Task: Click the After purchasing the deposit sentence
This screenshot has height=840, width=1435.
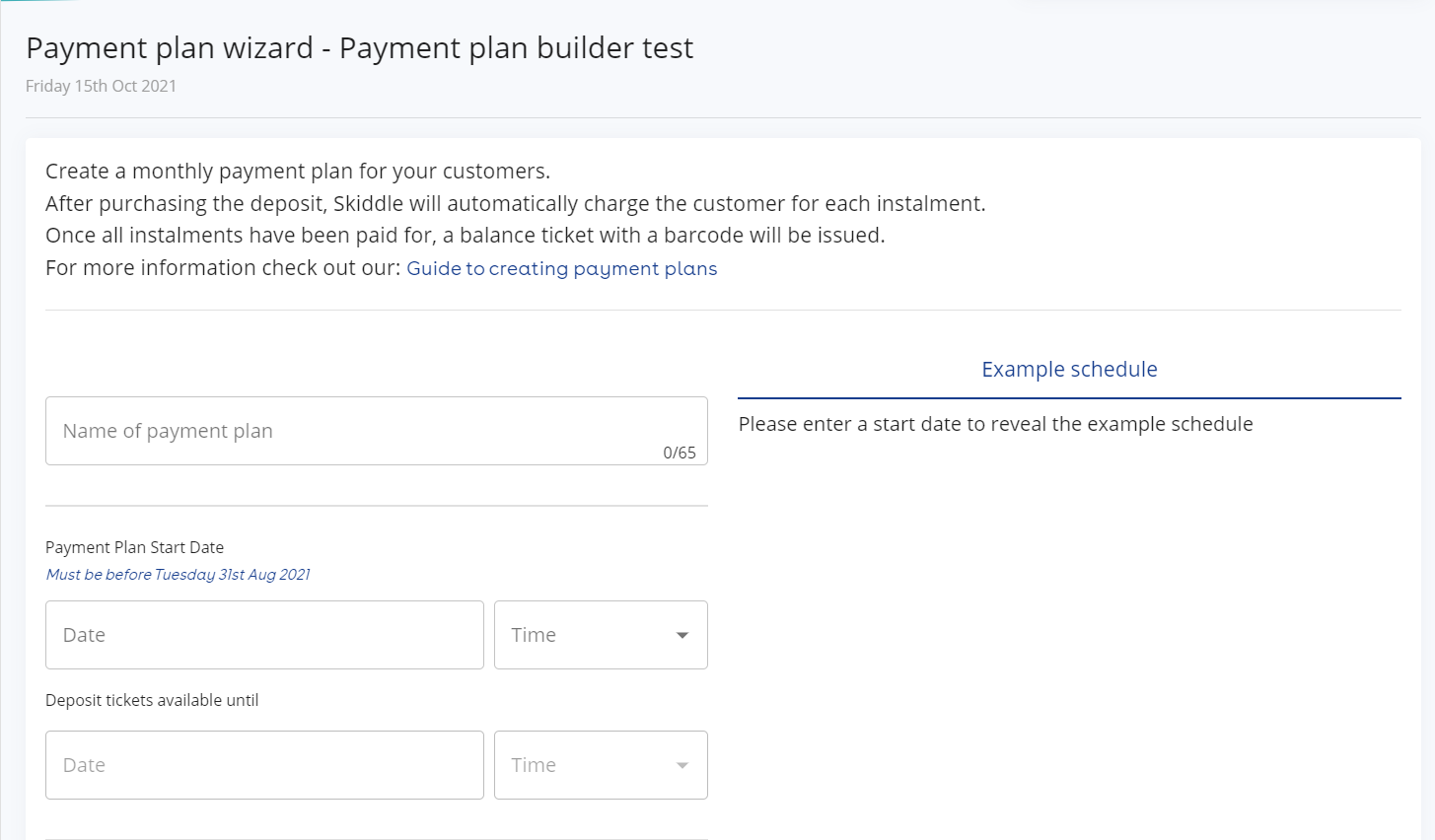Action: pyautogui.click(x=515, y=204)
